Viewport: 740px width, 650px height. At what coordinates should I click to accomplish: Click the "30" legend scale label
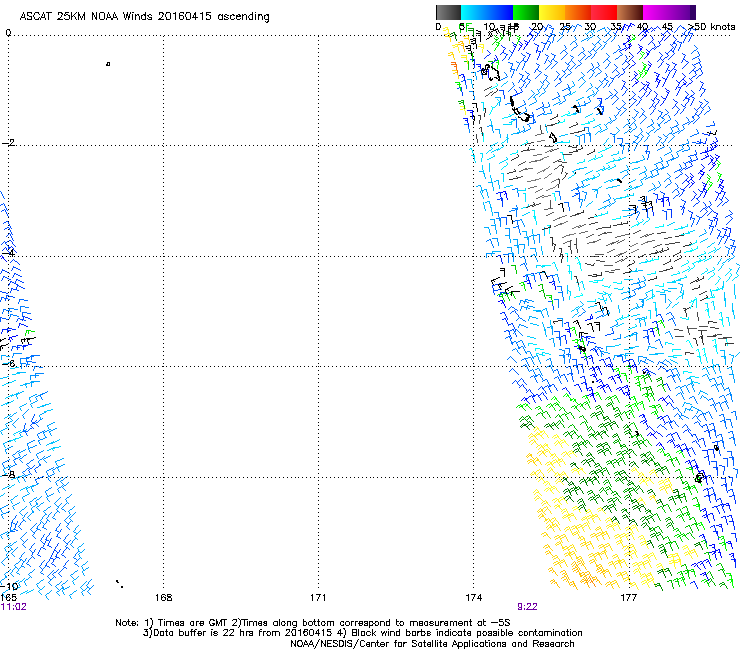point(590,26)
